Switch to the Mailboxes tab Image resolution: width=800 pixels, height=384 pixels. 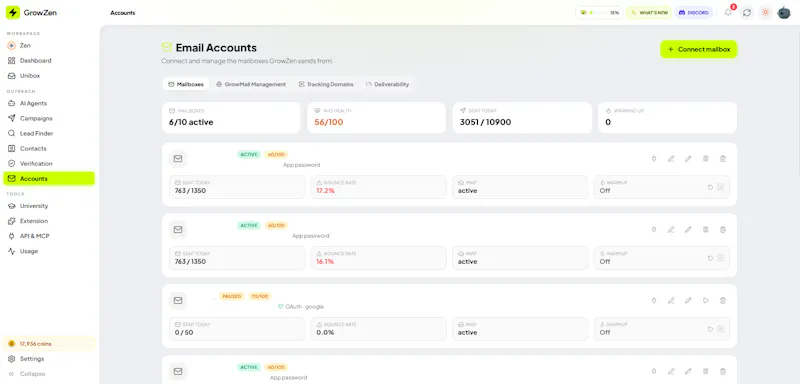point(186,84)
